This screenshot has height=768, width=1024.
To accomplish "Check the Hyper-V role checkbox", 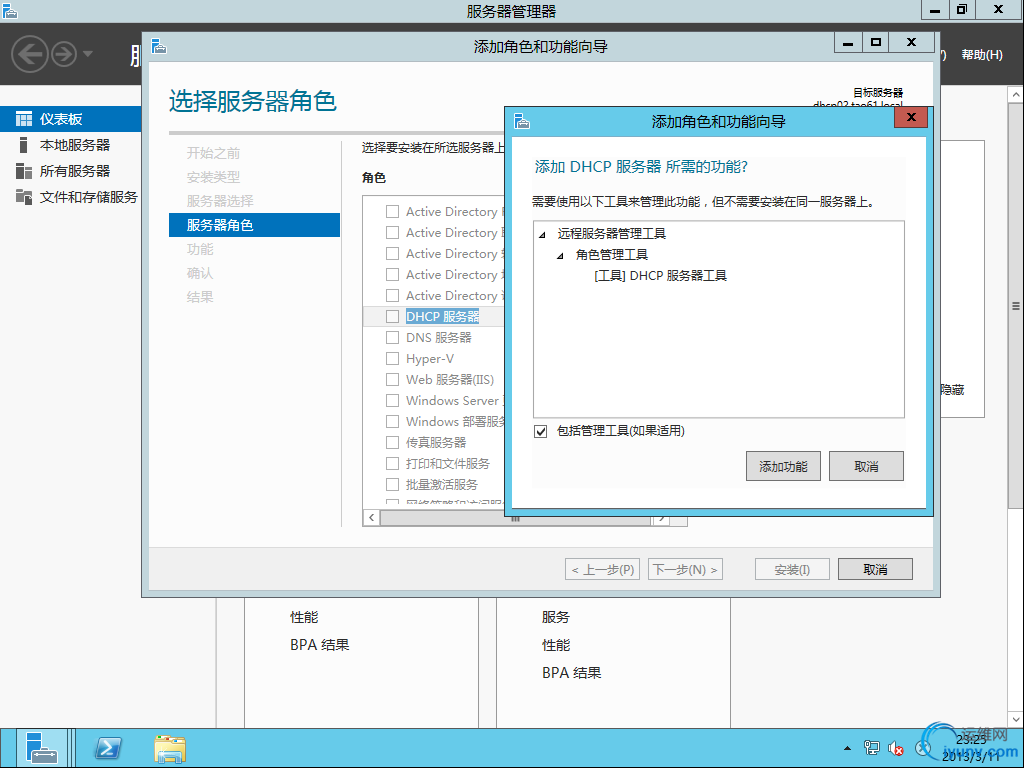I will [392, 359].
